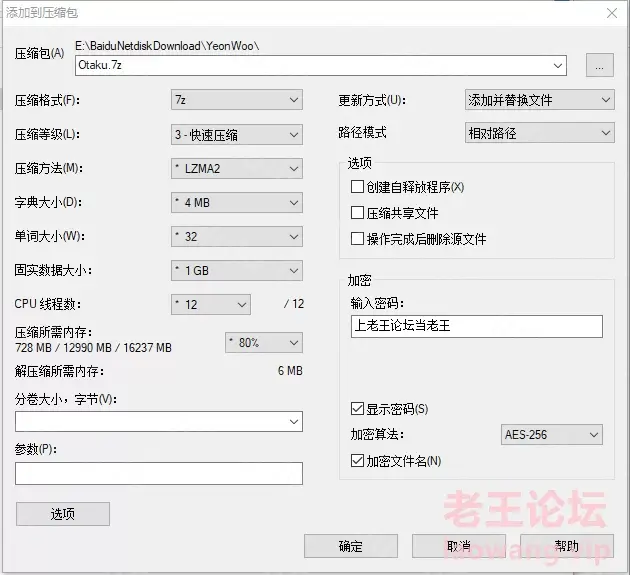630x575 pixels.
Task: Enable 创建自释放程序 checkbox
Action: pyautogui.click(x=357, y=187)
